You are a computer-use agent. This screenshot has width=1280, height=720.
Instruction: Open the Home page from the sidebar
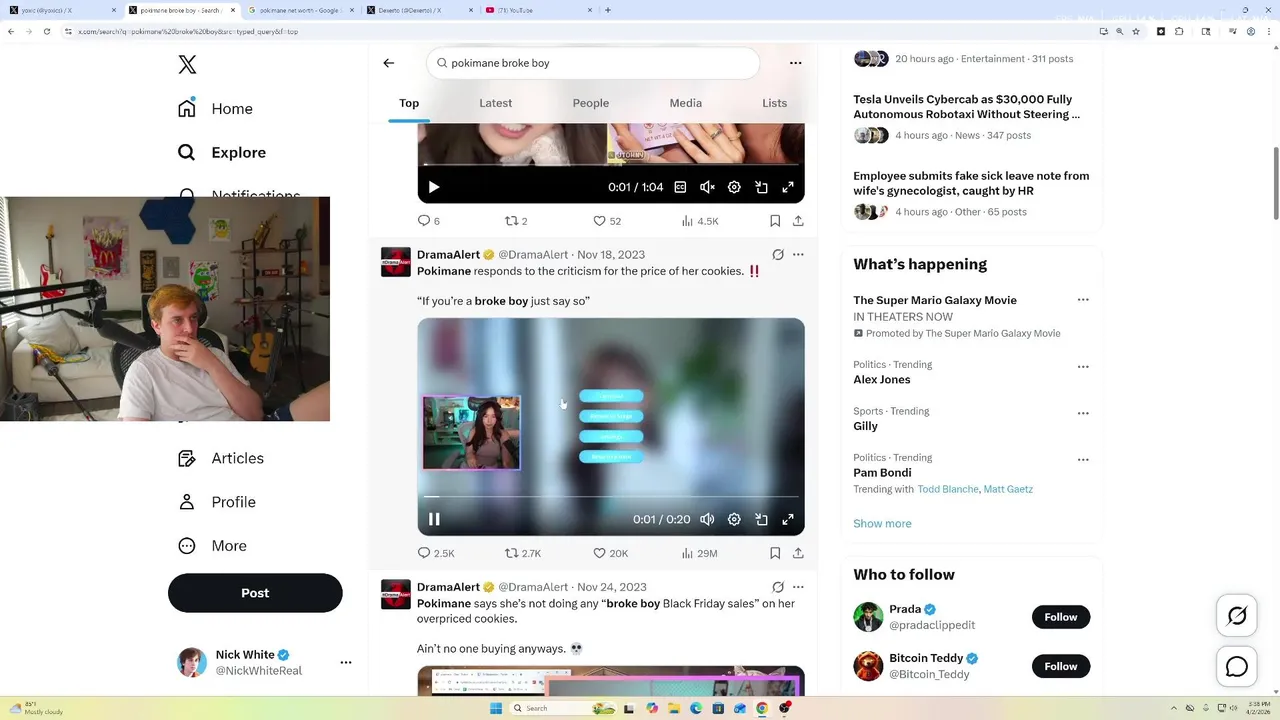coord(215,109)
